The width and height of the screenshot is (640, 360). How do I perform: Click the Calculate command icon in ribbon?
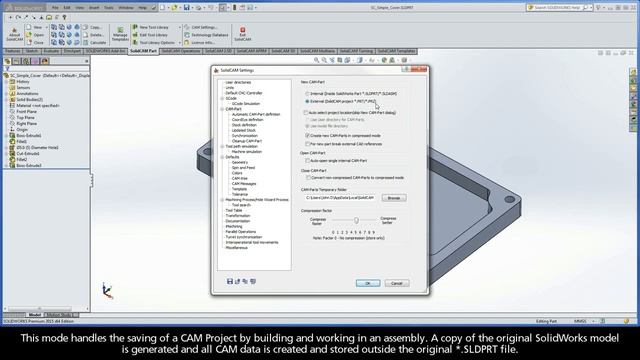pos(86,42)
